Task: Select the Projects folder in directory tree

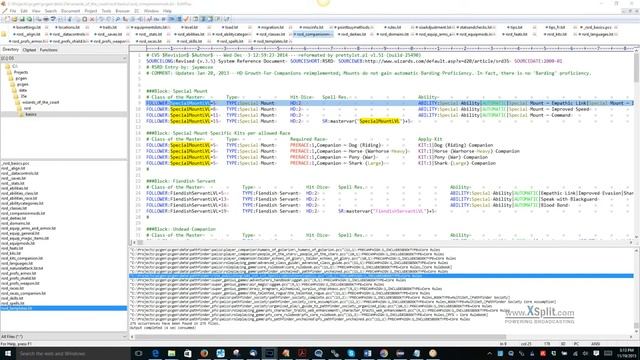Action: pyautogui.click(x=20, y=72)
